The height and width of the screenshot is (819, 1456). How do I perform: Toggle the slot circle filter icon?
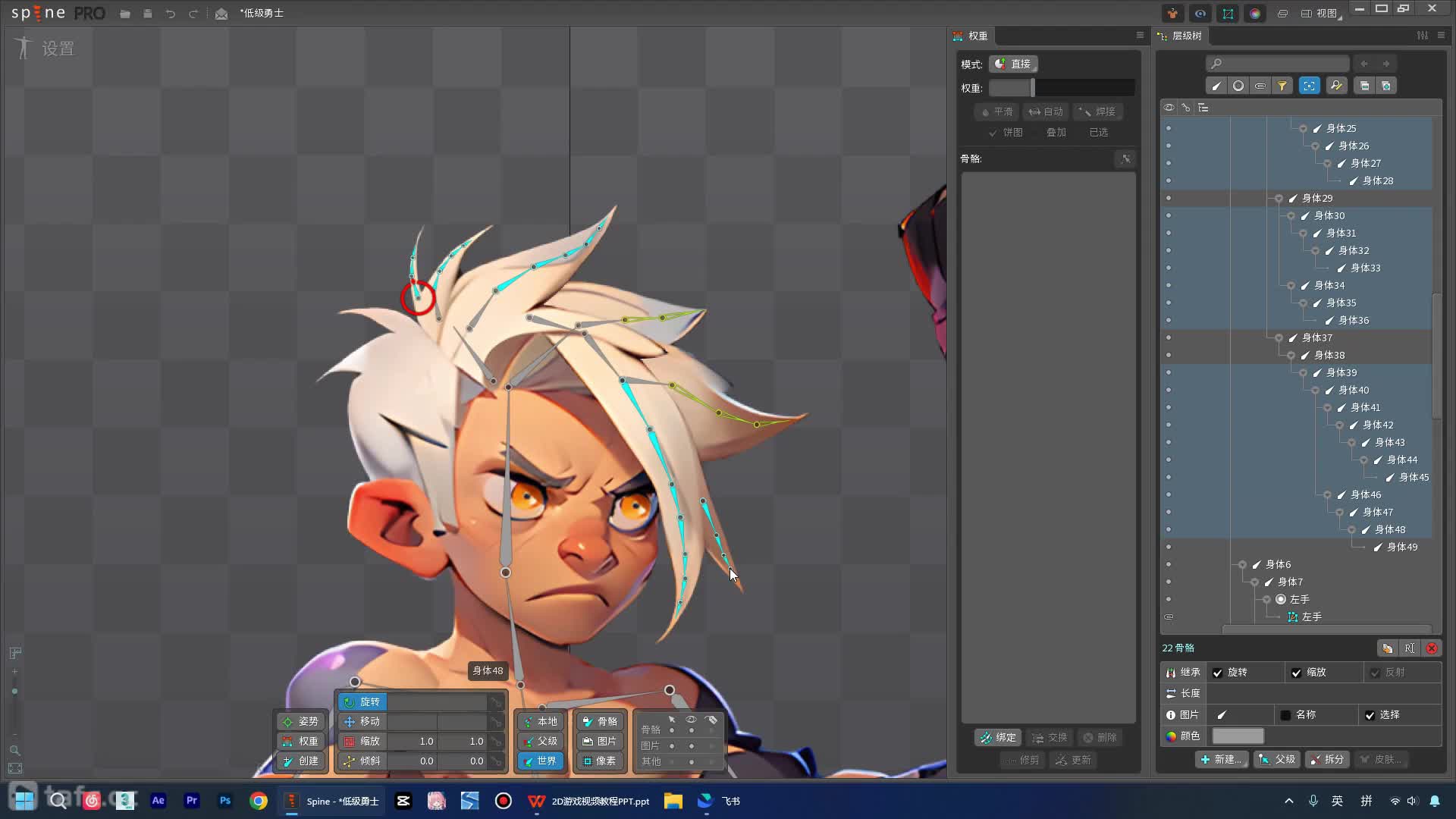coord(1238,86)
